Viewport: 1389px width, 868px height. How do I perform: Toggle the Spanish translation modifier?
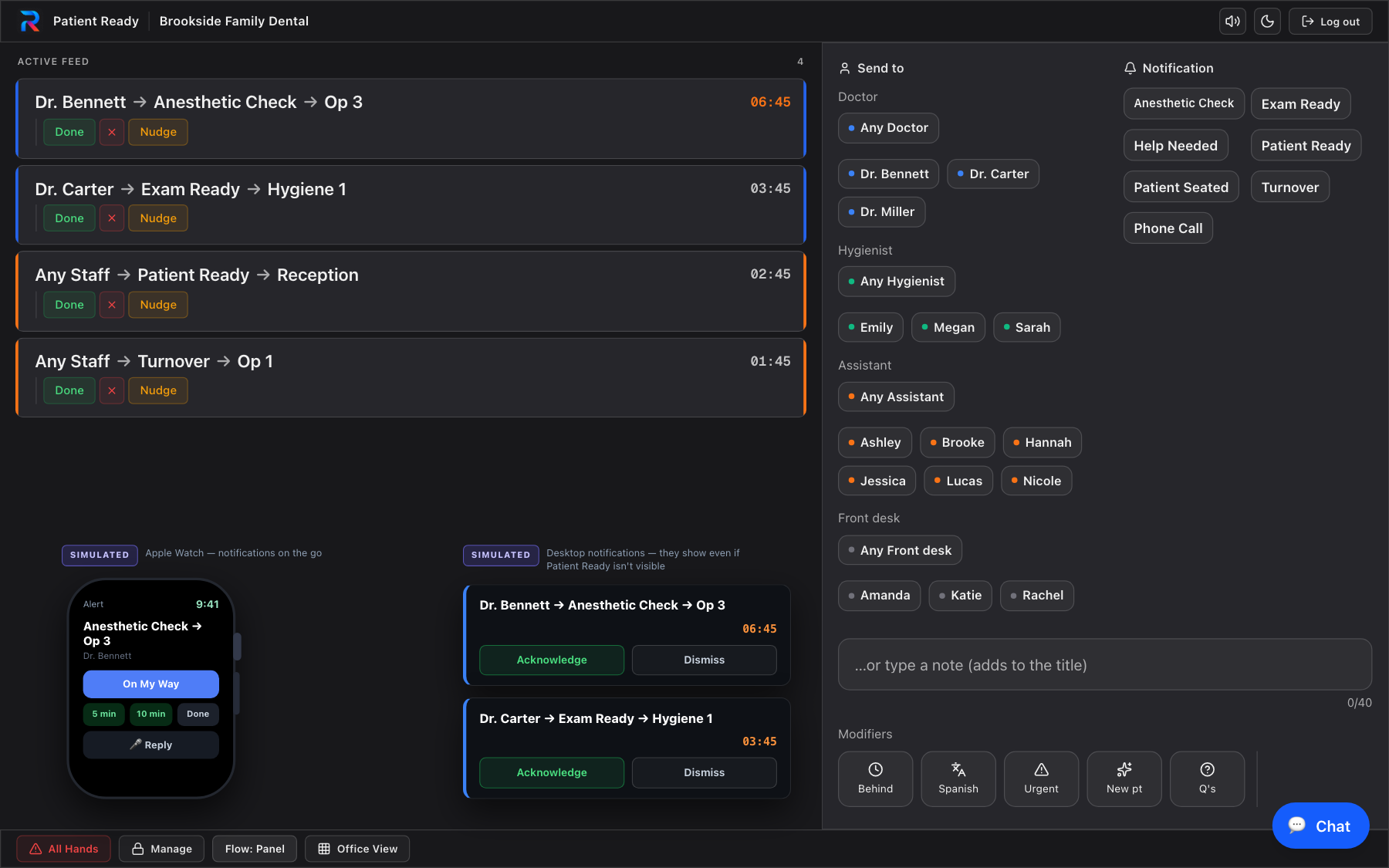(958, 778)
